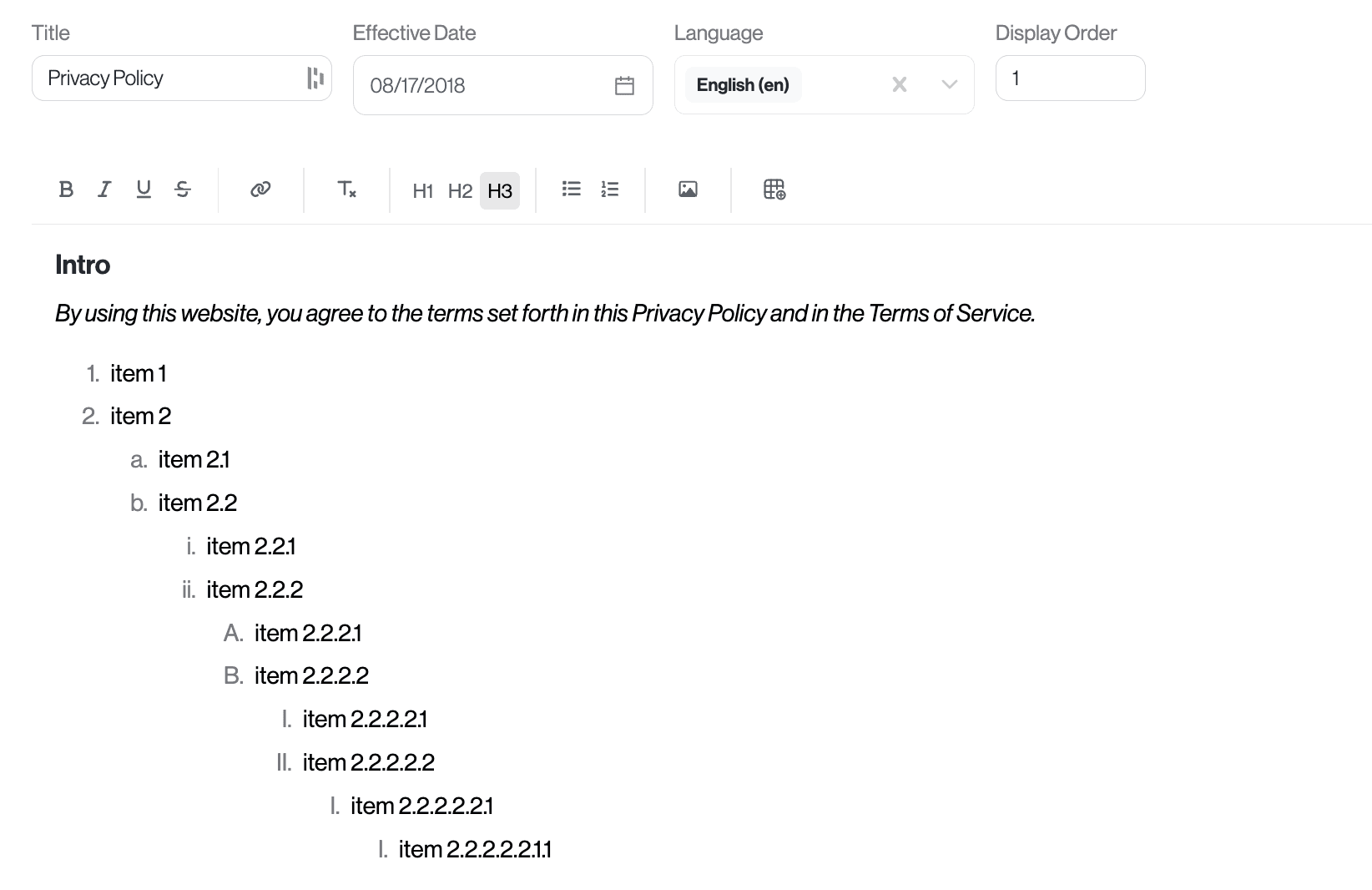Expand the Language dropdown chevron

click(949, 84)
